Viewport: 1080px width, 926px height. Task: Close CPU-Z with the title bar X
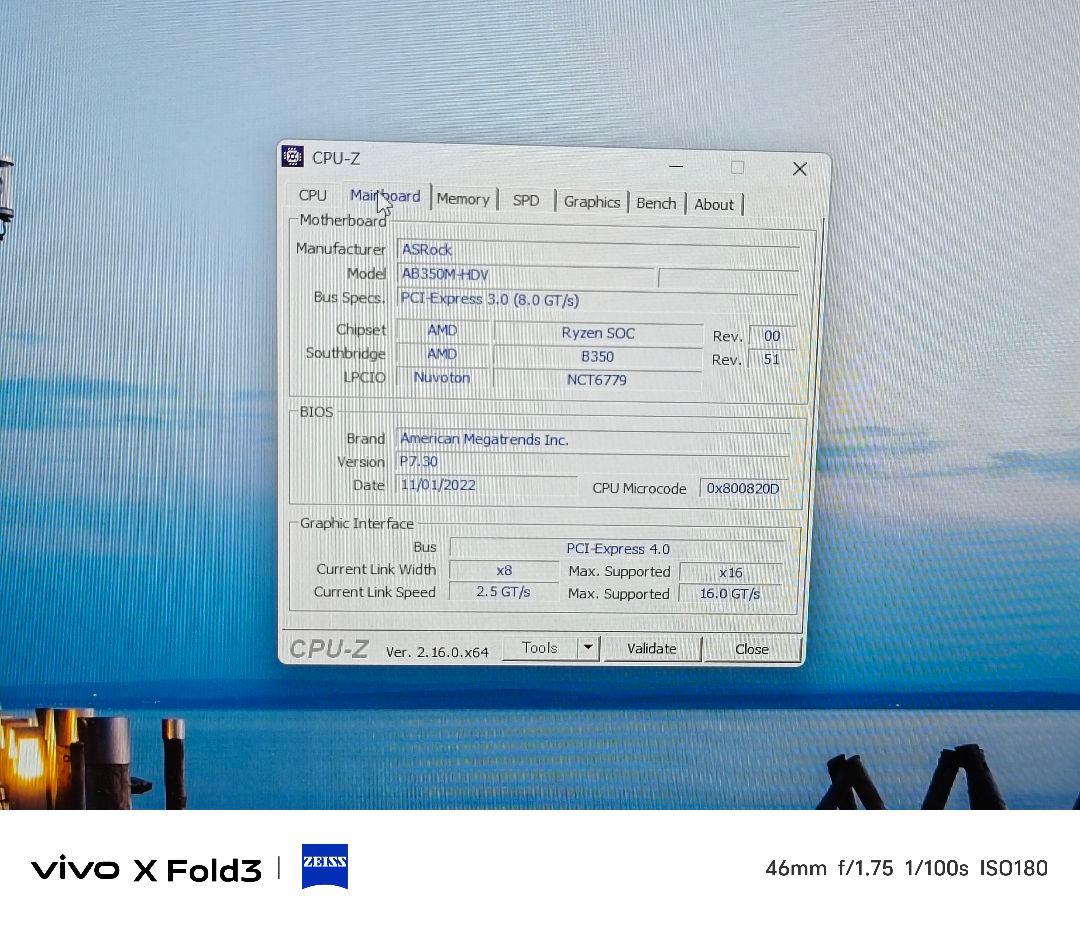pyautogui.click(x=800, y=169)
